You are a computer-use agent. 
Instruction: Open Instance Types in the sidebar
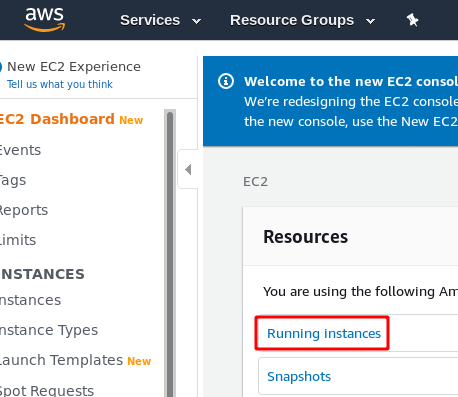[49, 330]
